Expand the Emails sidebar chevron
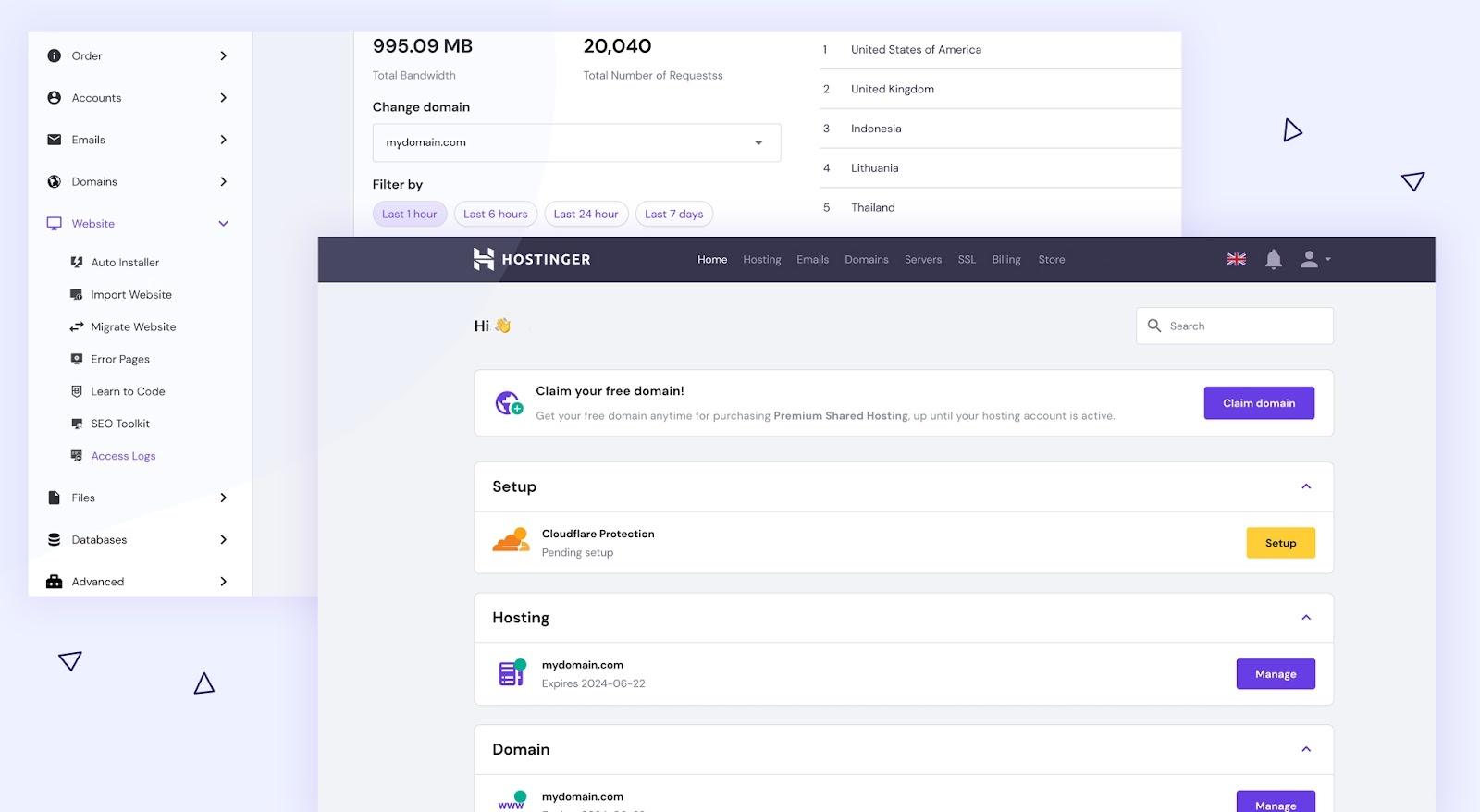 tap(223, 140)
